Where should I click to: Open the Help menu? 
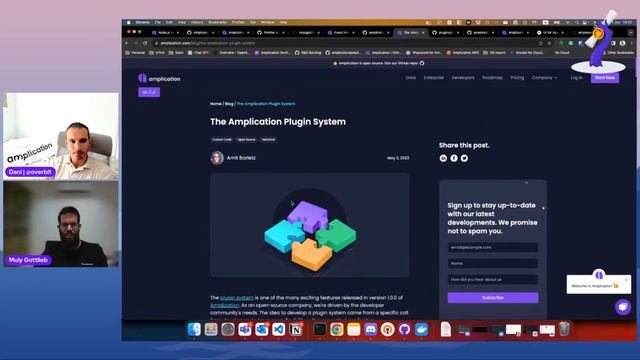pos(283,22)
